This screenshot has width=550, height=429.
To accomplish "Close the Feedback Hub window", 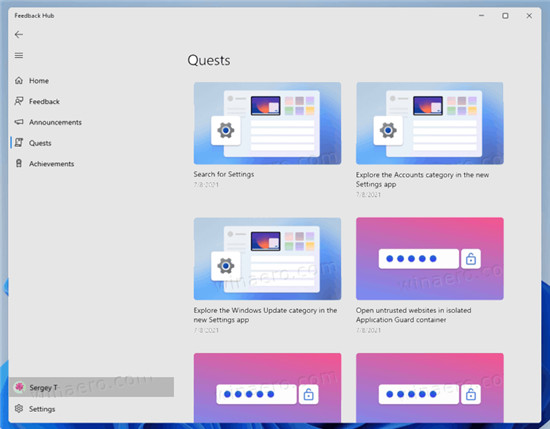I will (529, 16).
